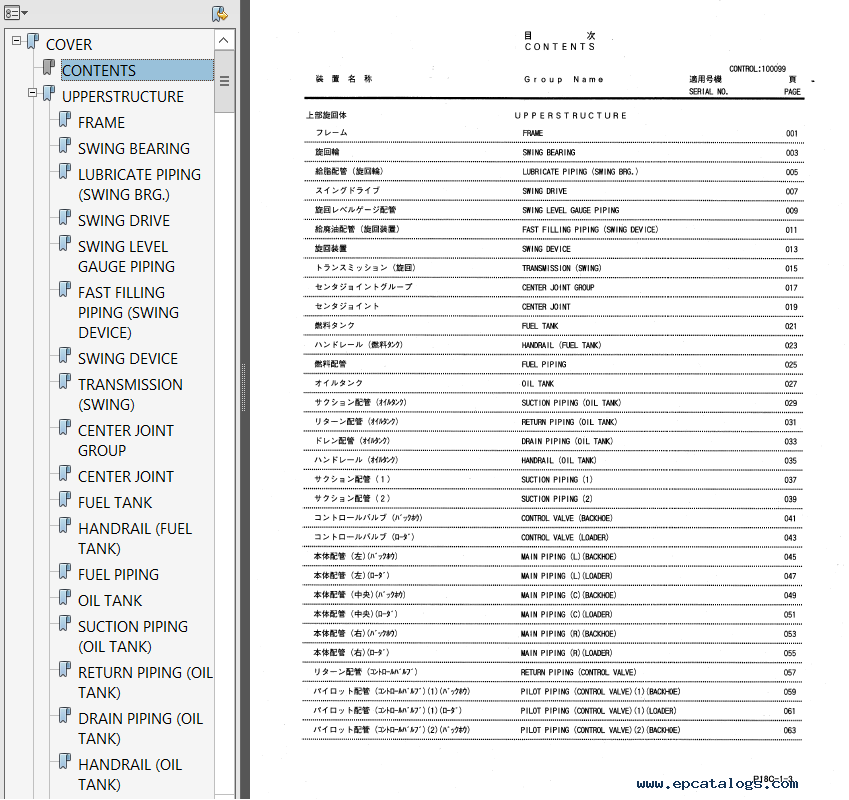Open the bookmarks options dropdown menu
Viewport: 849px width, 800px height.
(x=16, y=12)
